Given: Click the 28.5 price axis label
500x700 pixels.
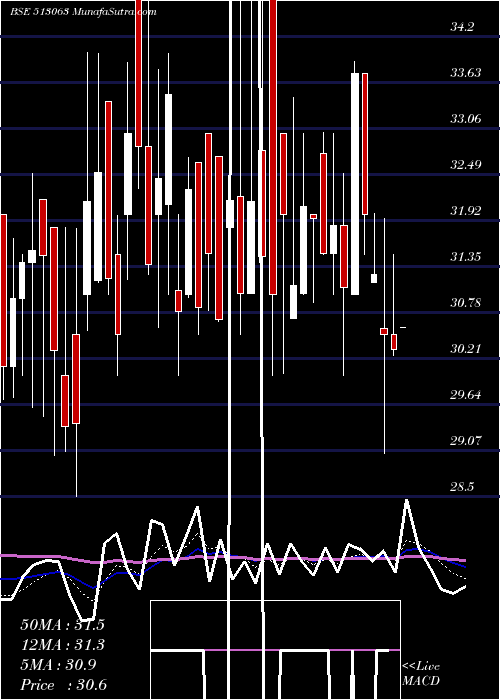Looking at the screenshot, I should [x=462, y=487].
